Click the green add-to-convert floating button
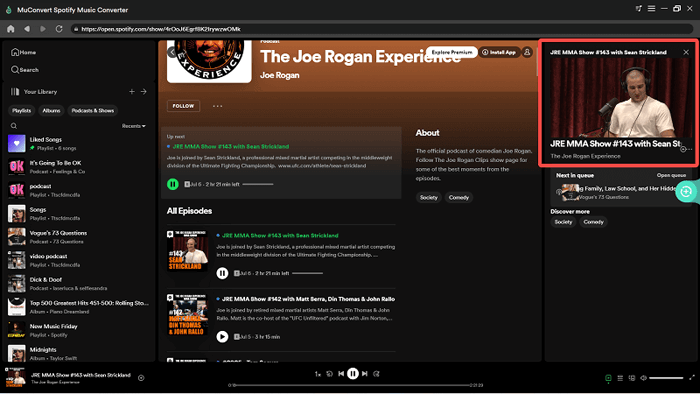 tap(686, 191)
